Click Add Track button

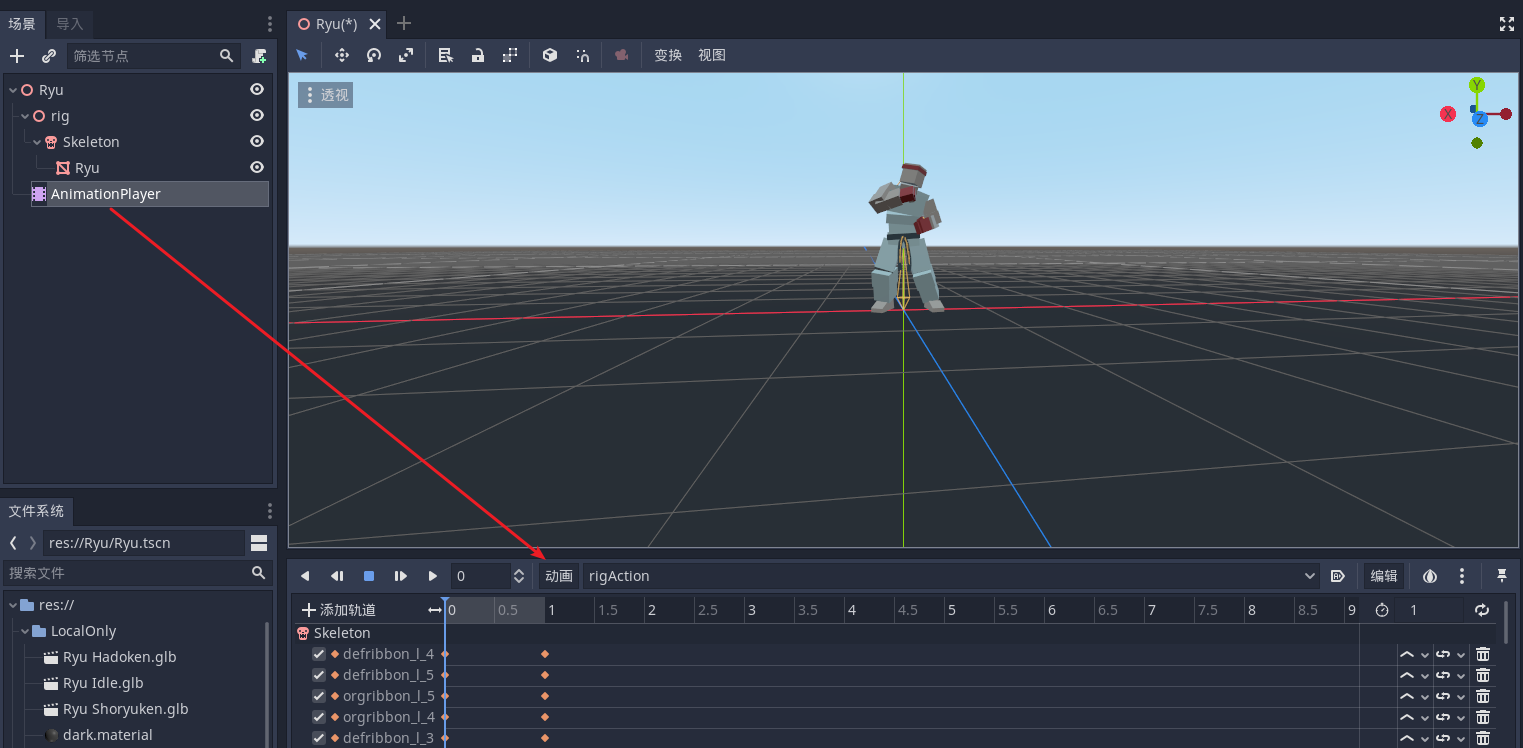pos(339,610)
